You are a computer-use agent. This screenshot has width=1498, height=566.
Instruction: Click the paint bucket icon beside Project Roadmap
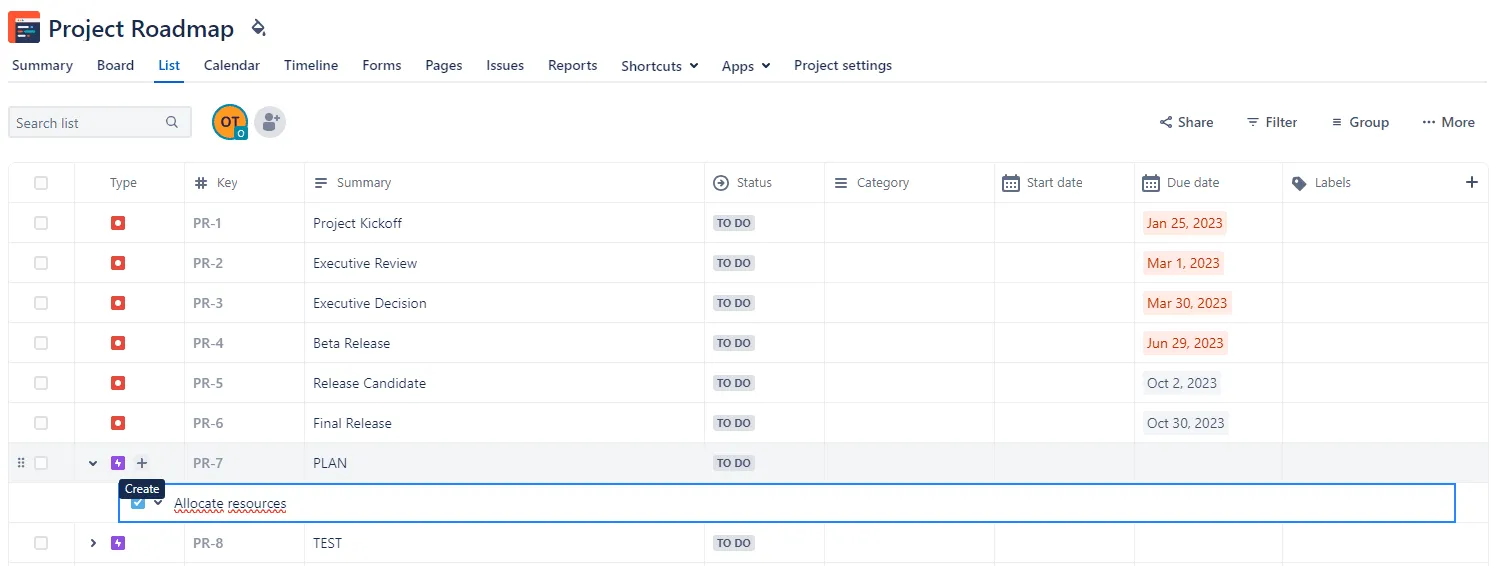258,28
